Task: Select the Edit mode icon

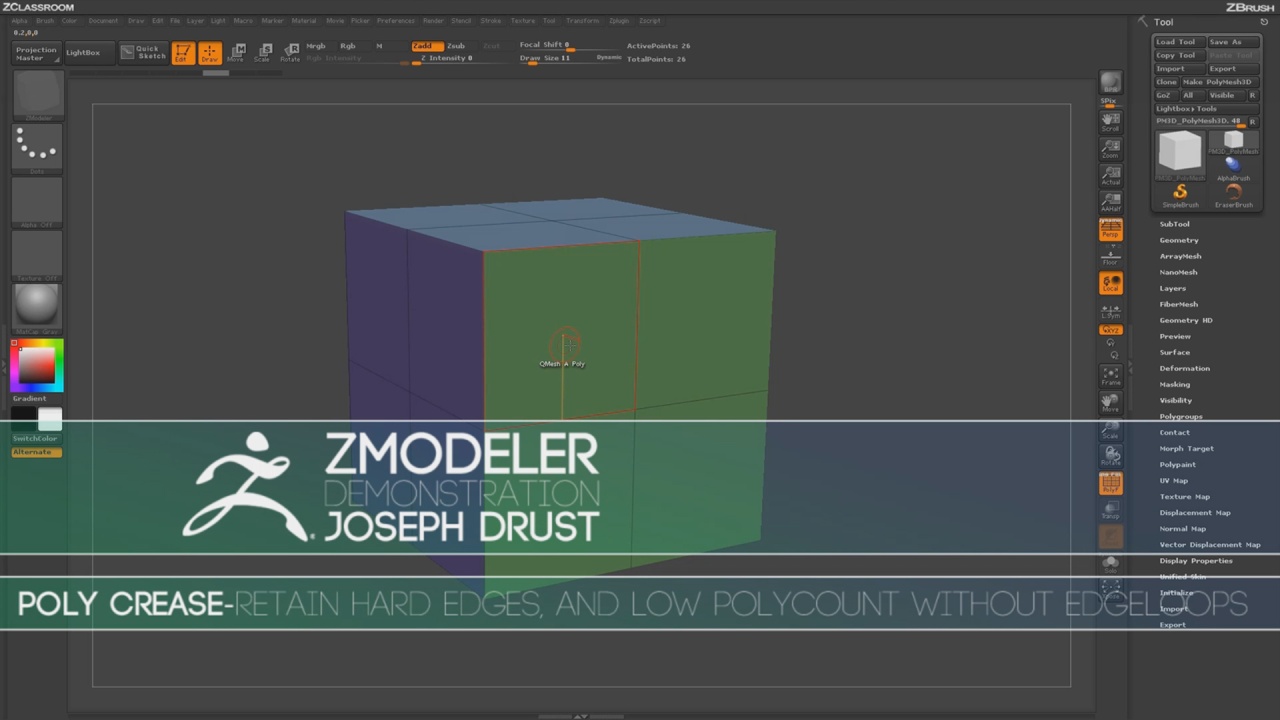Action: (x=183, y=53)
